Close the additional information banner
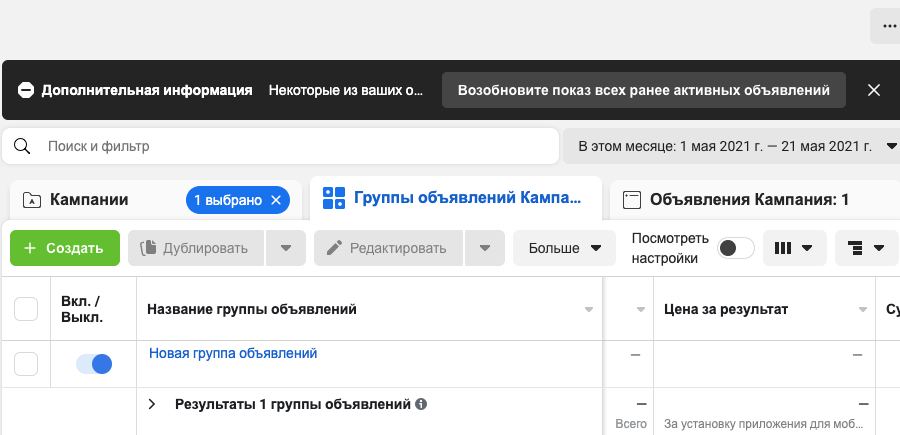The height and width of the screenshot is (435, 900). click(874, 90)
